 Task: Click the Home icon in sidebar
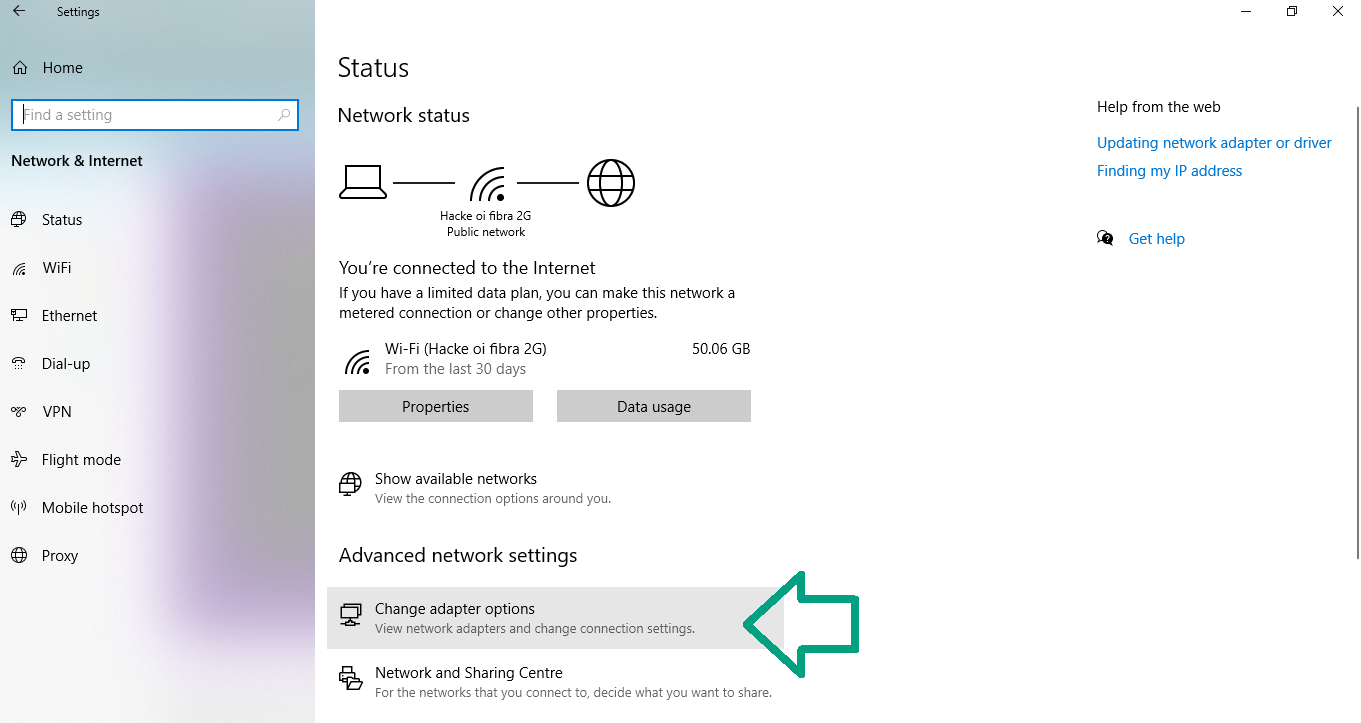click(x=19, y=68)
